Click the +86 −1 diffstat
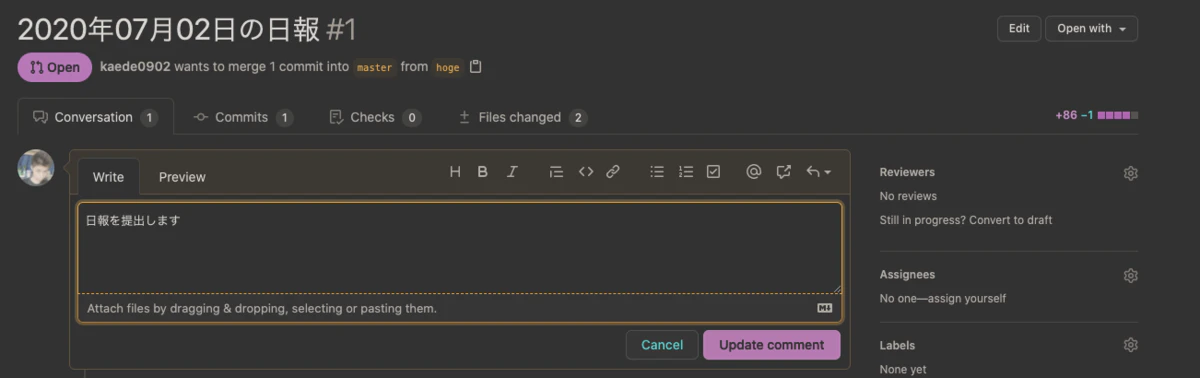This screenshot has width=1200, height=378. click(1096, 116)
